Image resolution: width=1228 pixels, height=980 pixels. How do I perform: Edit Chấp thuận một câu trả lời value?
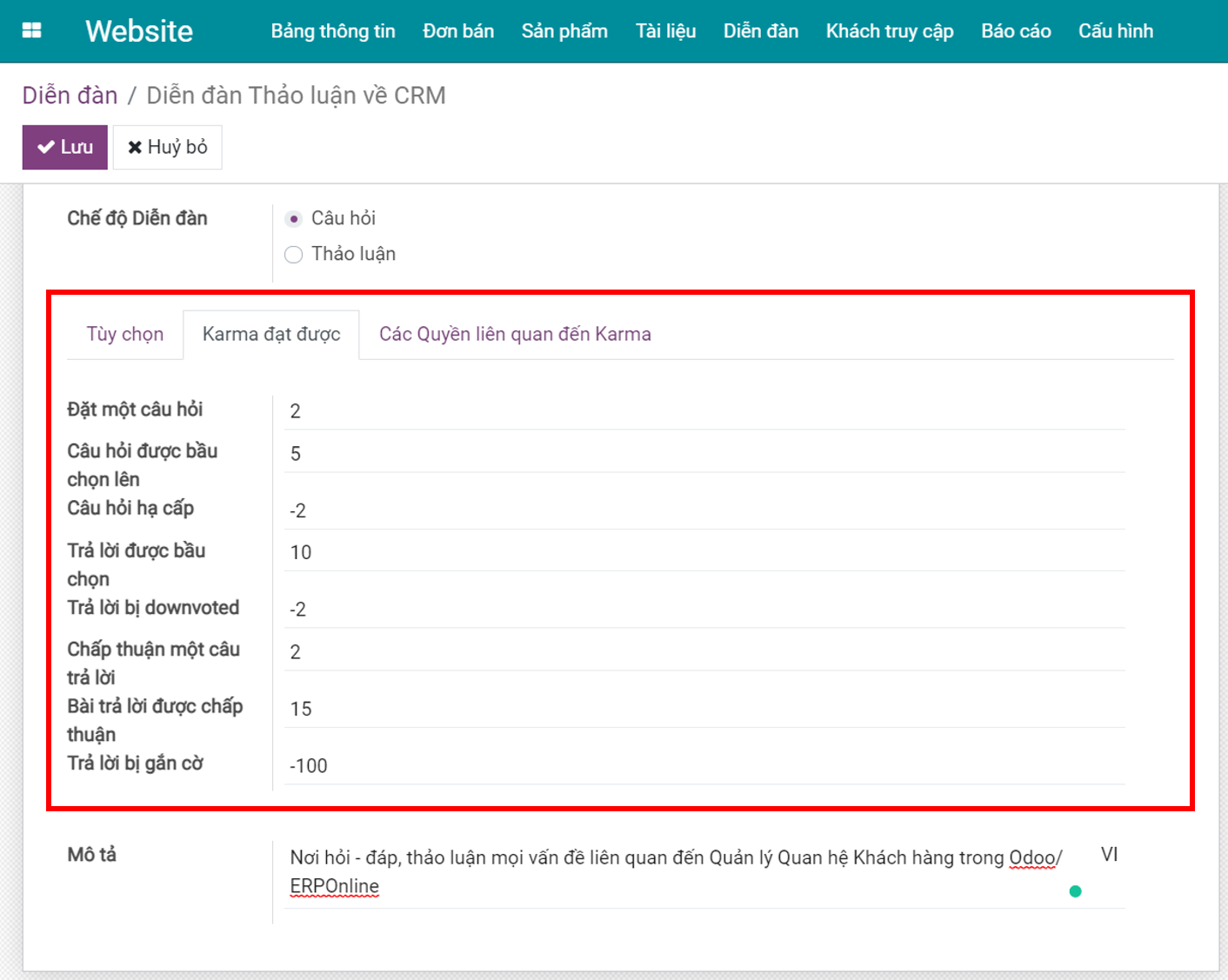tap(704, 651)
